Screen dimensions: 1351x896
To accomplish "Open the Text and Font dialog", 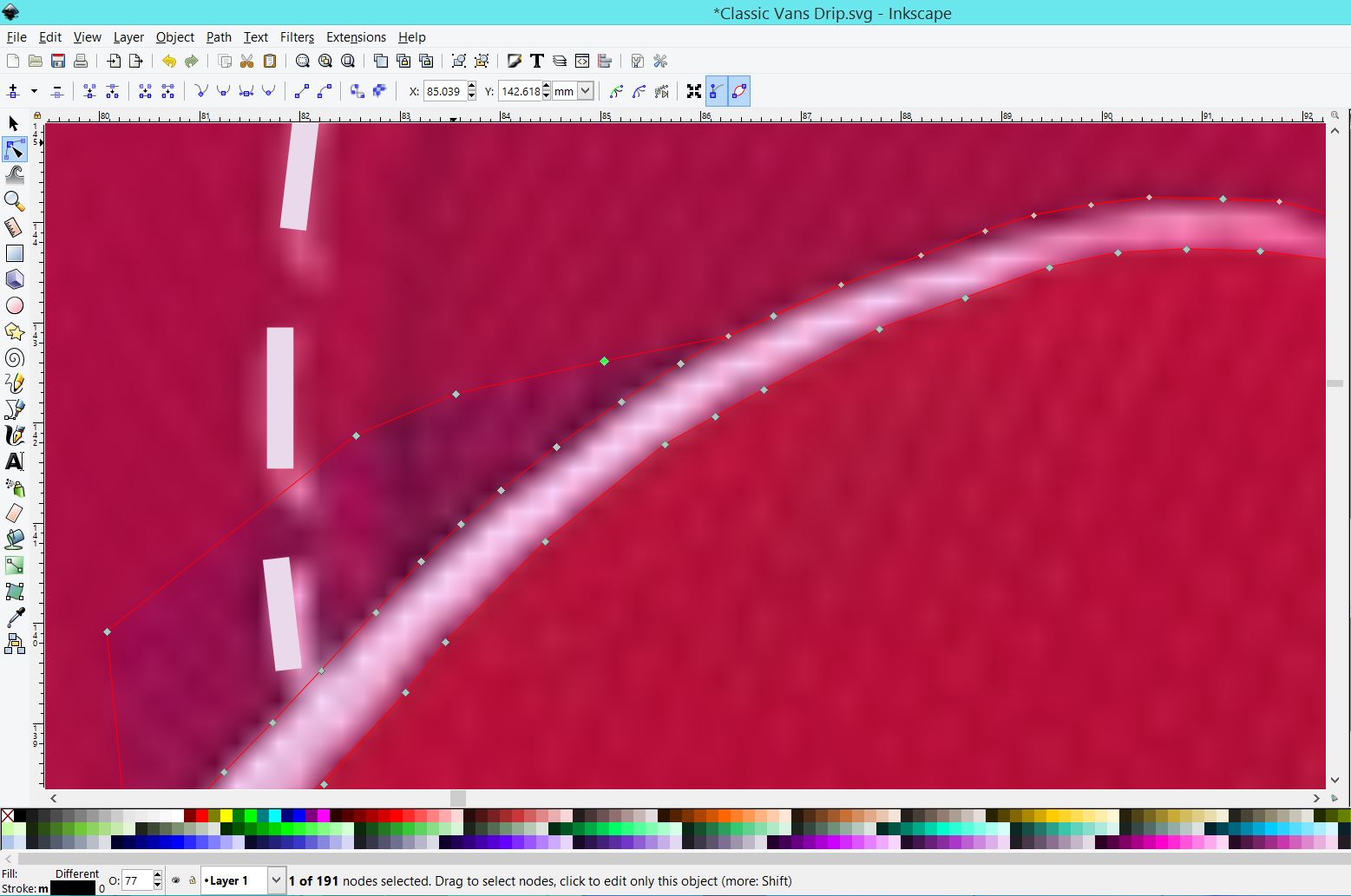I will (537, 61).
